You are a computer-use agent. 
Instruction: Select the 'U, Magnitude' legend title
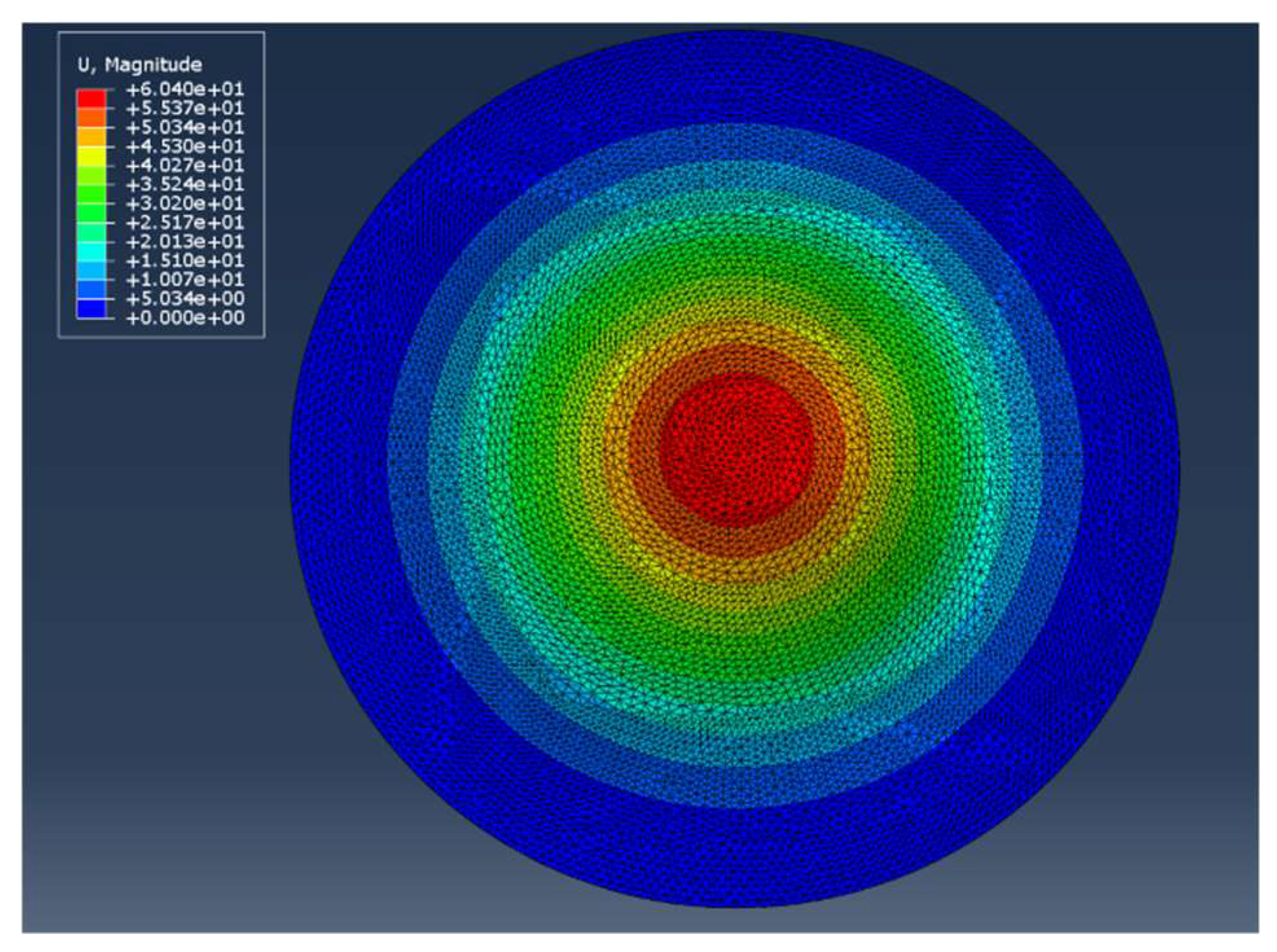pos(140,65)
